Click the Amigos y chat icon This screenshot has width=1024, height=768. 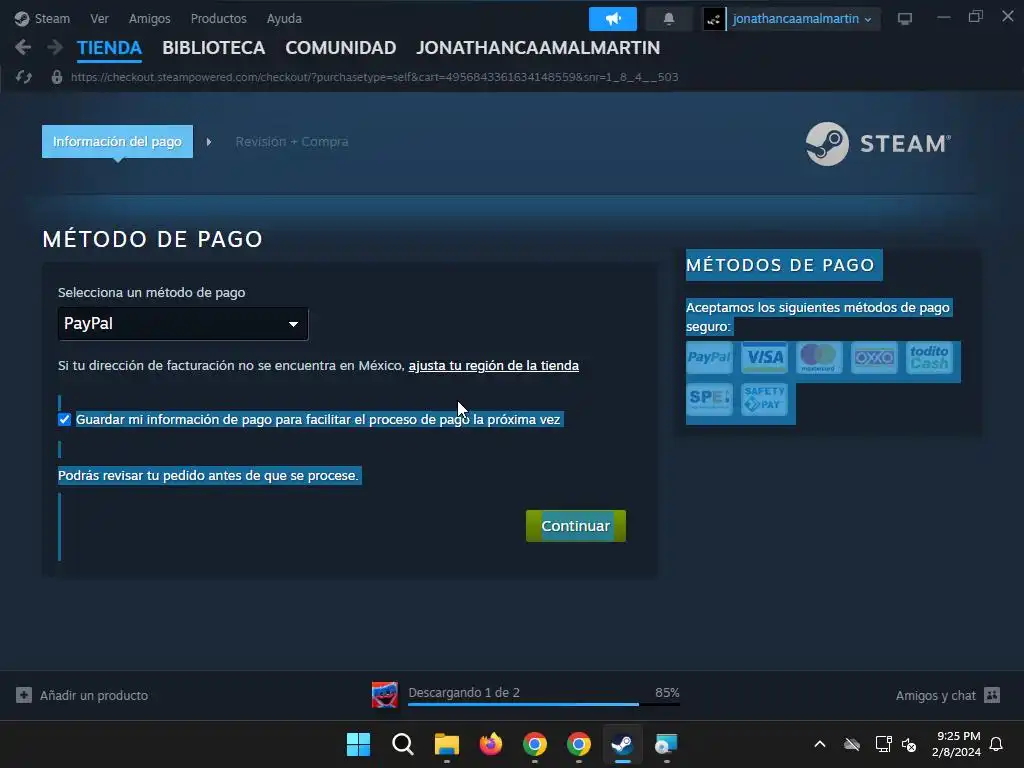point(991,695)
